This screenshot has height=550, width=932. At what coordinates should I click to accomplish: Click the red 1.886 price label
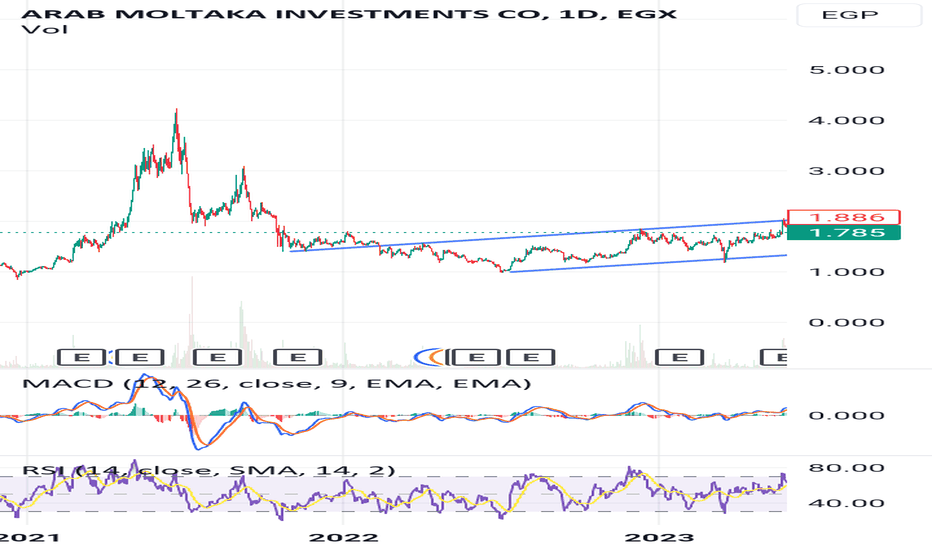tap(843, 217)
